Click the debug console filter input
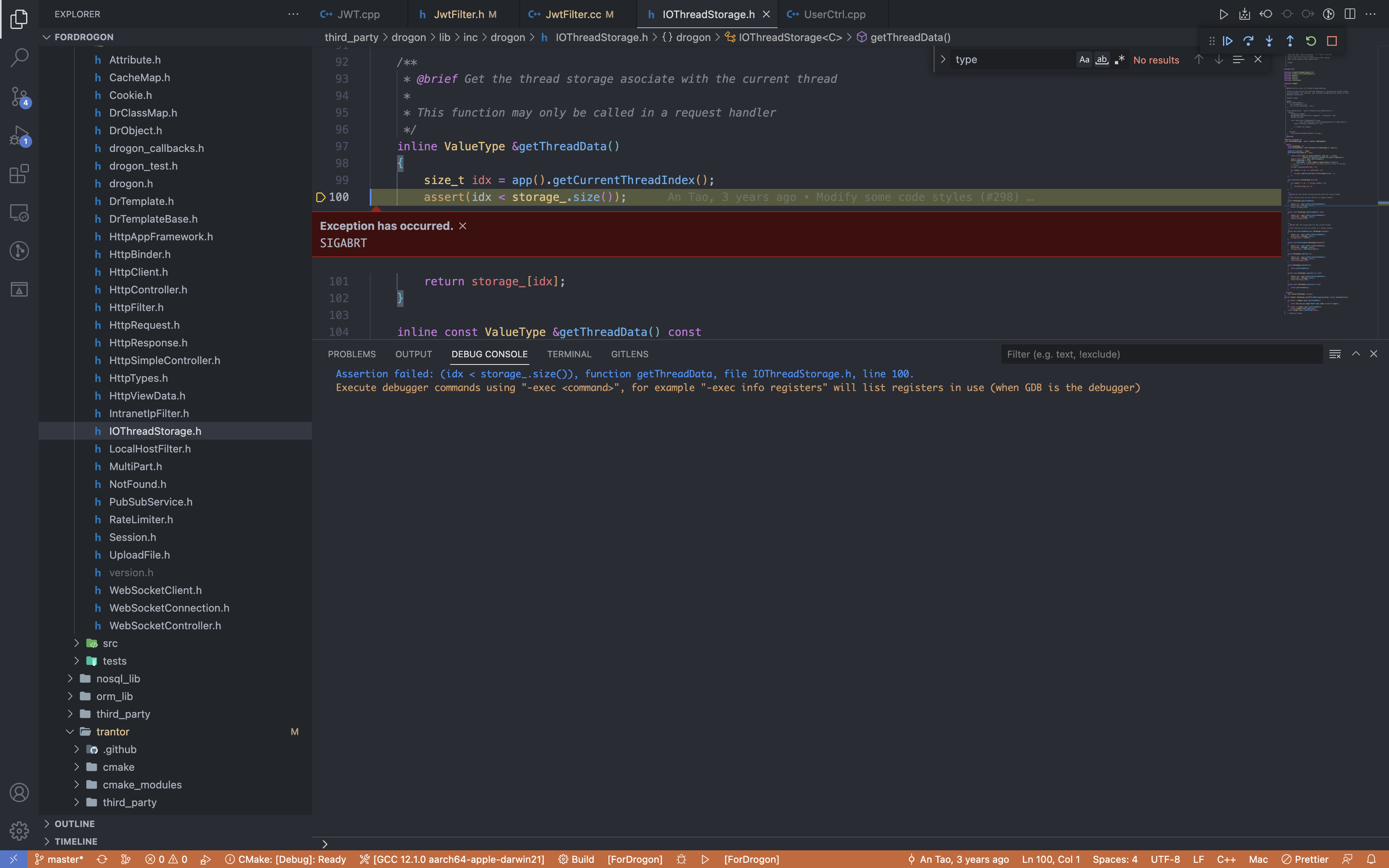1389x868 pixels. click(x=1162, y=354)
